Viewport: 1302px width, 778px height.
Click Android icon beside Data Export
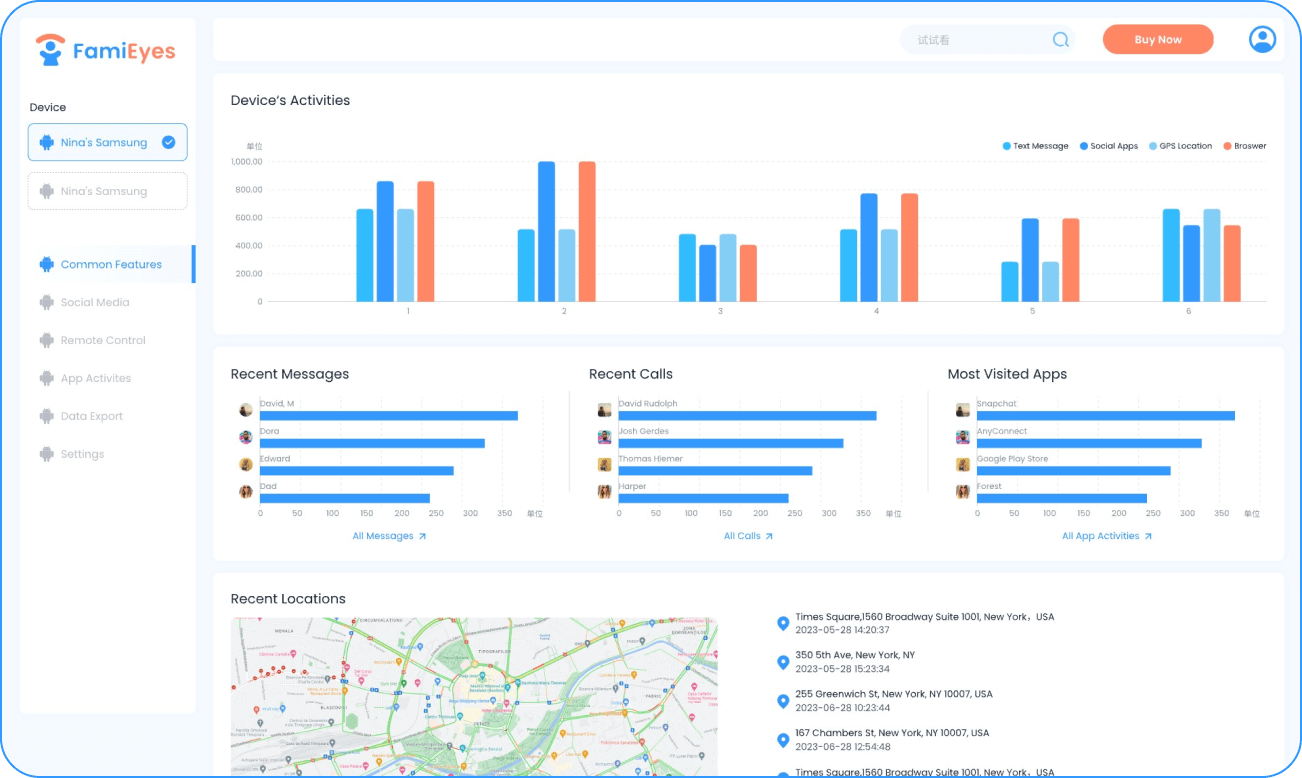click(x=46, y=416)
